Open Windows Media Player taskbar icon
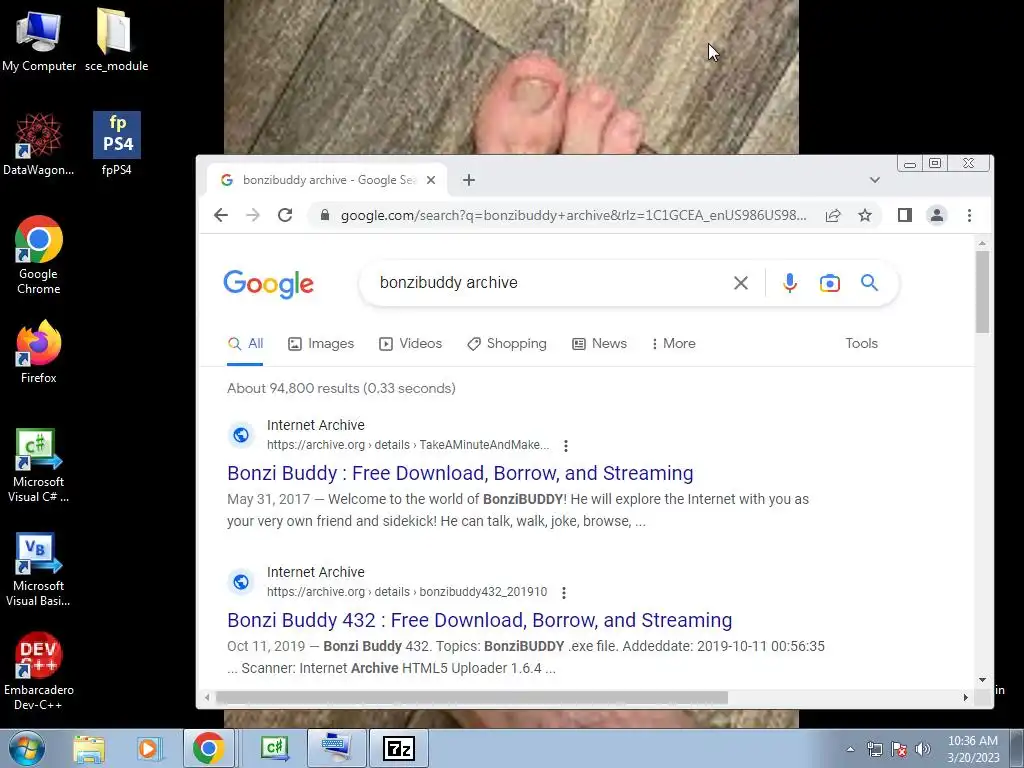Image resolution: width=1024 pixels, height=768 pixels. (x=148, y=748)
